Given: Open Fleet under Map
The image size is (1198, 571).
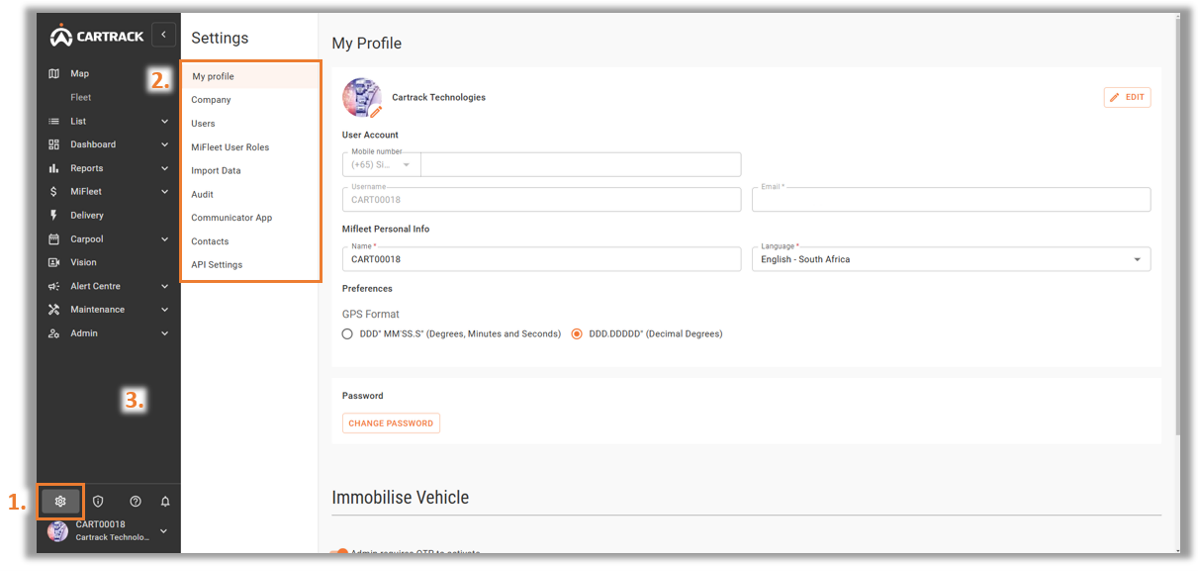Looking at the screenshot, I should pos(81,98).
